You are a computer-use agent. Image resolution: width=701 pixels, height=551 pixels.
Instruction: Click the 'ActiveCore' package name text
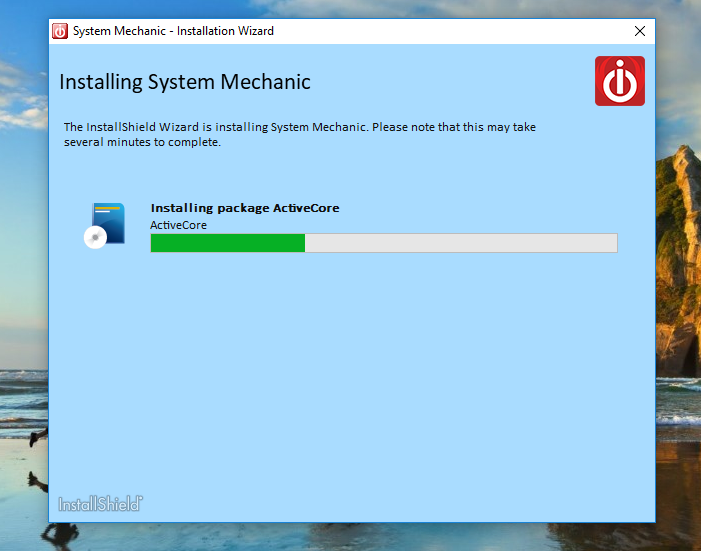click(x=178, y=225)
